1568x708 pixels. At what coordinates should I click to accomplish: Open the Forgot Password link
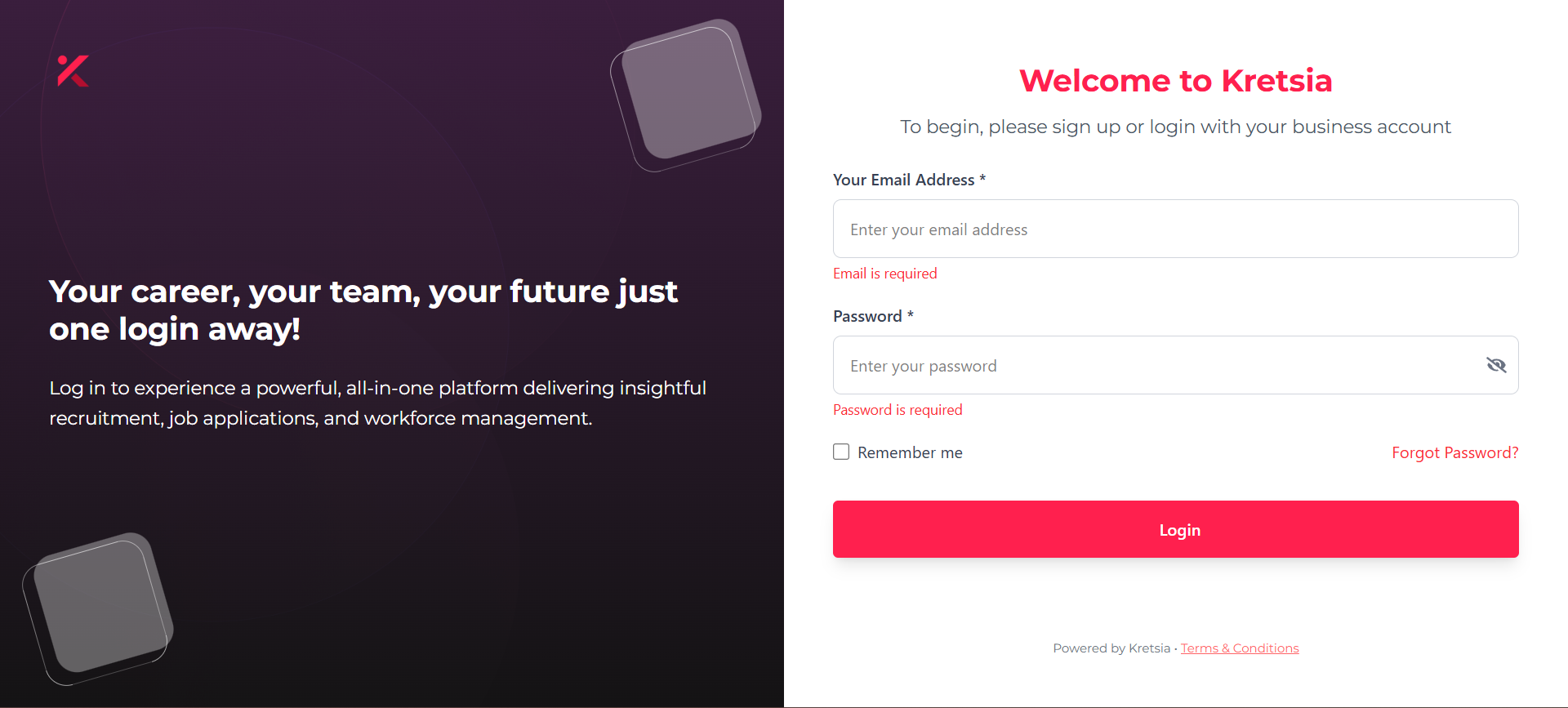(x=1454, y=452)
